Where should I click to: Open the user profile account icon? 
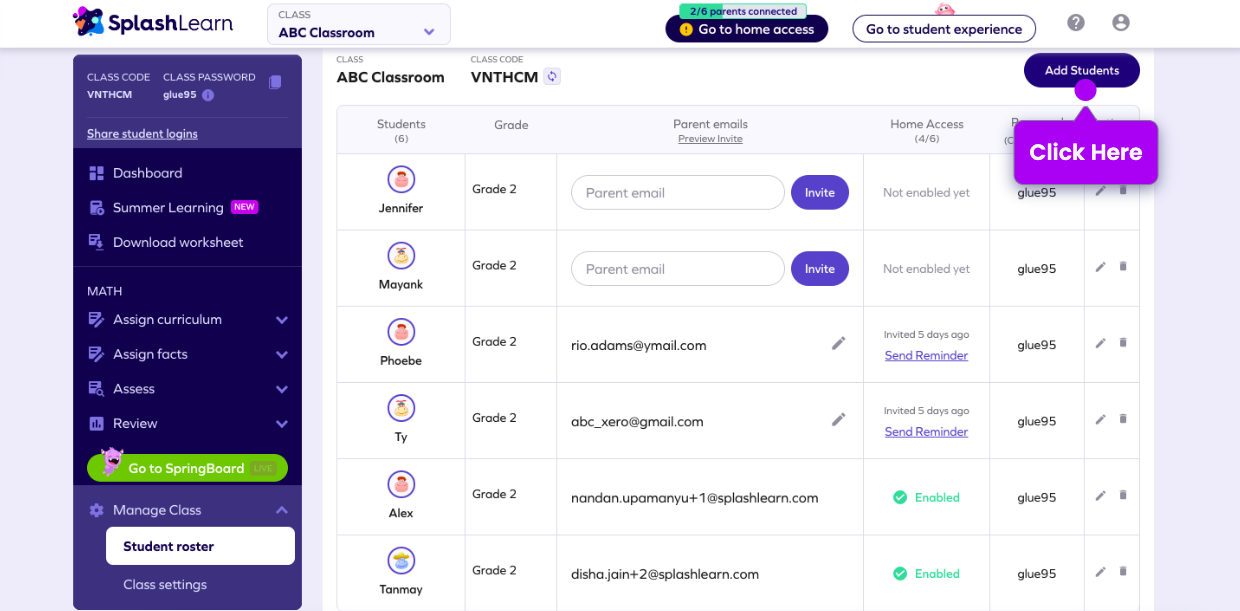pos(1121,23)
